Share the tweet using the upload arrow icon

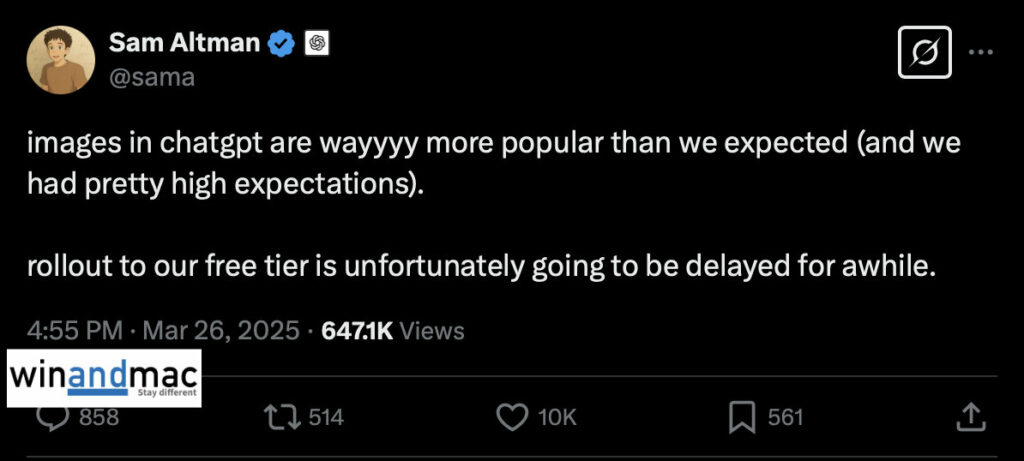969,417
